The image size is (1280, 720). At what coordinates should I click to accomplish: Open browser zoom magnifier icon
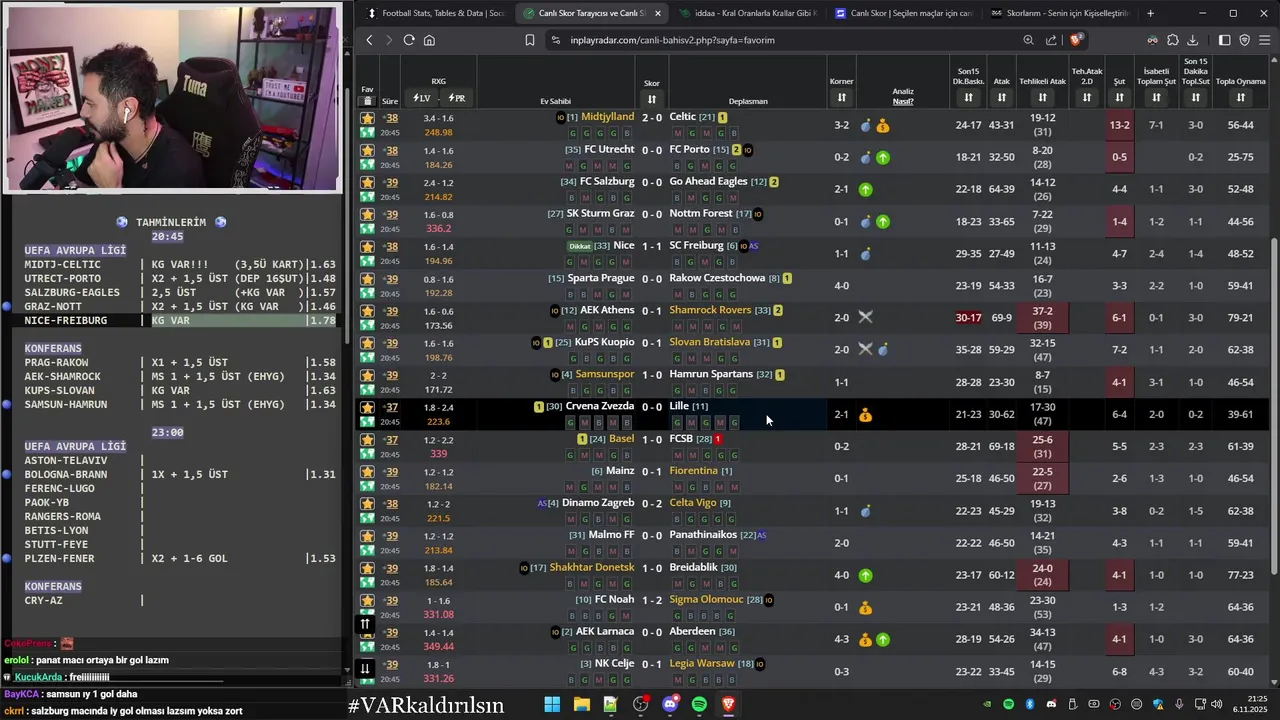point(1028,40)
